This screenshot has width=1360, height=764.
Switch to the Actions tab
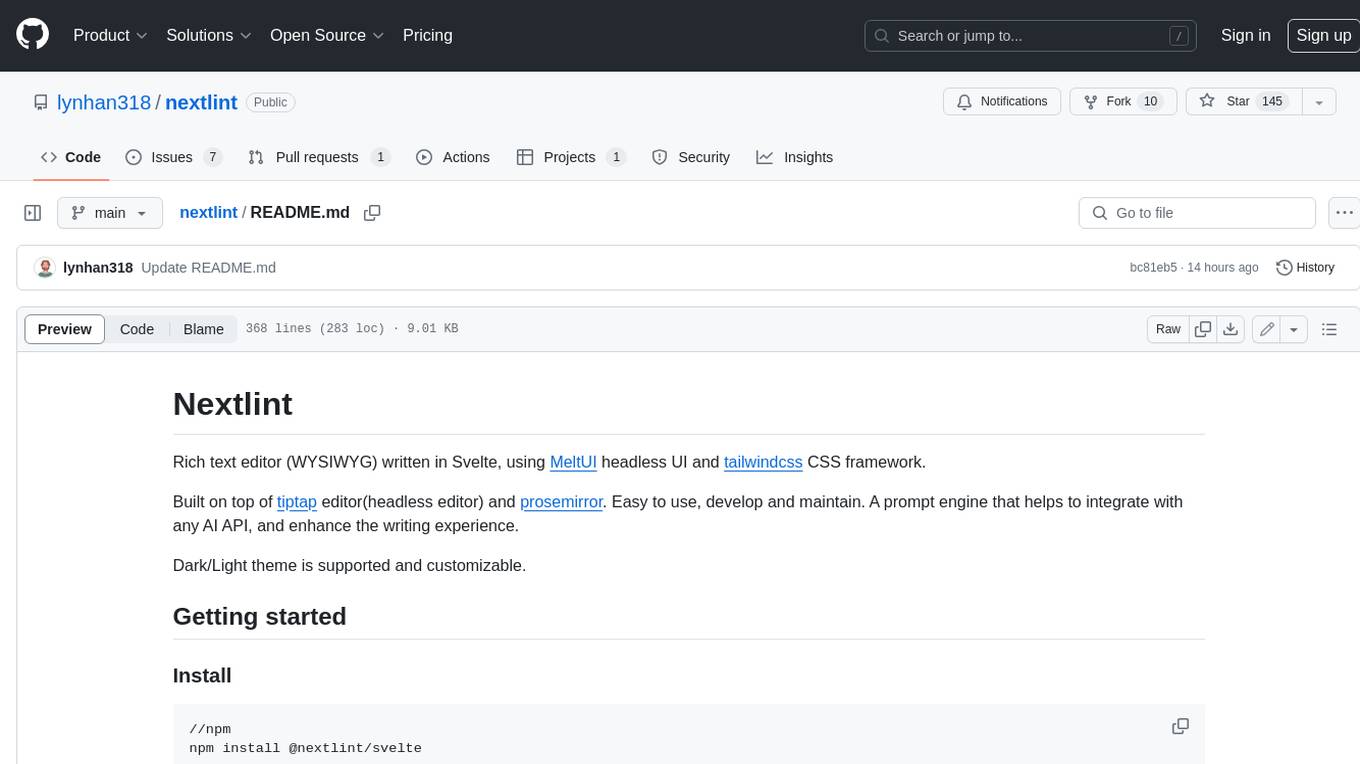click(453, 157)
